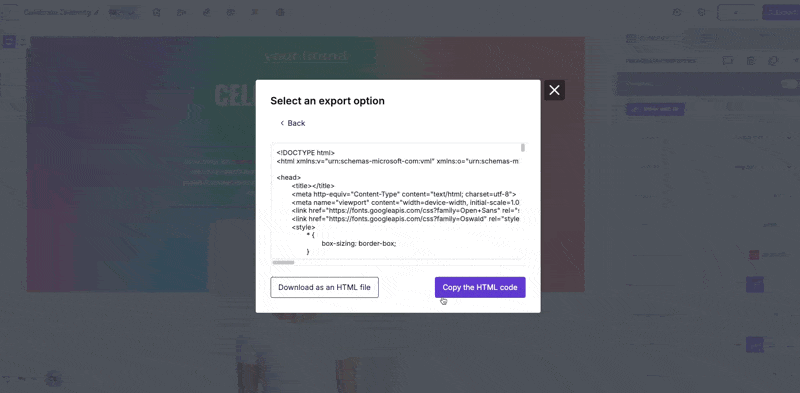Viewport: 800px width, 393px height.
Task: Click the red color swatch in side panel
Action: click(x=754, y=255)
